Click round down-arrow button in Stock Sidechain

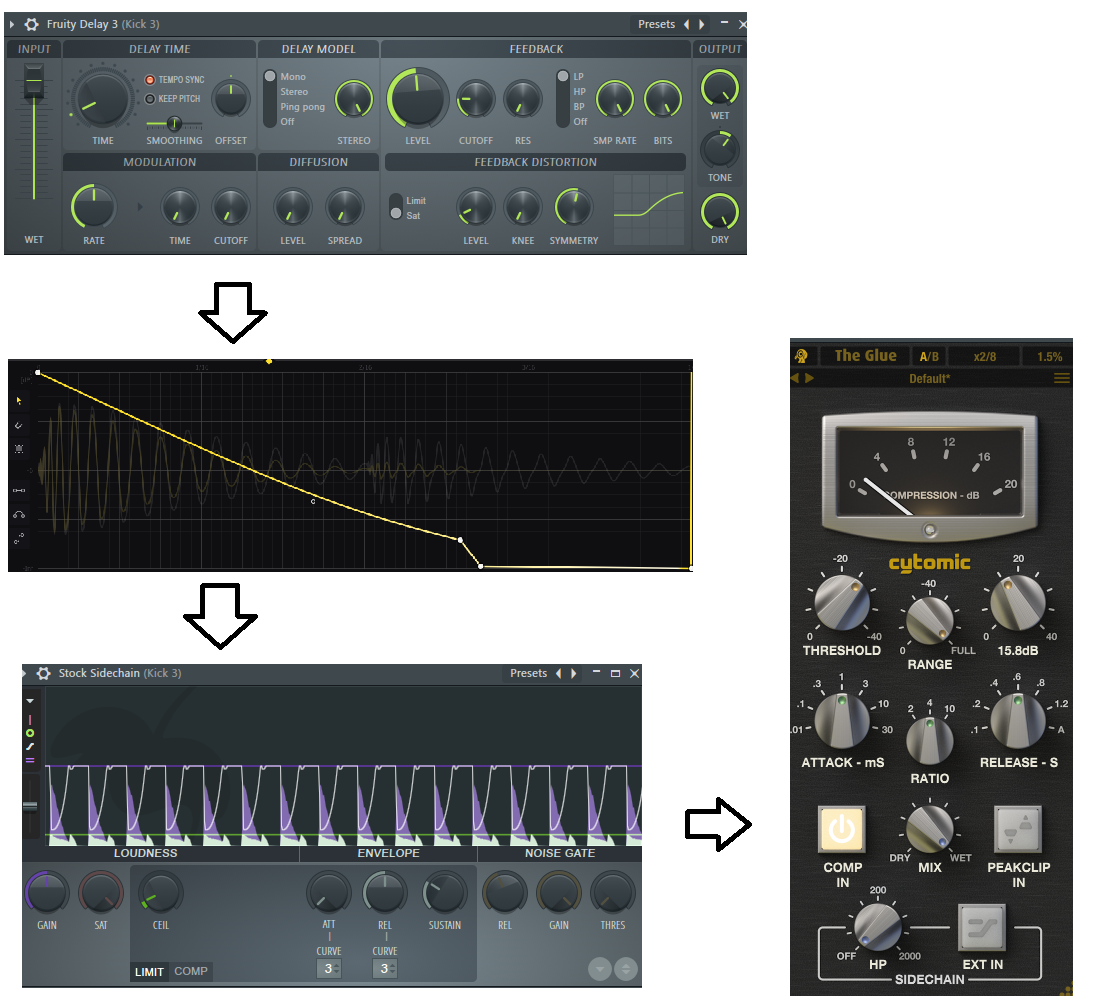click(x=600, y=968)
